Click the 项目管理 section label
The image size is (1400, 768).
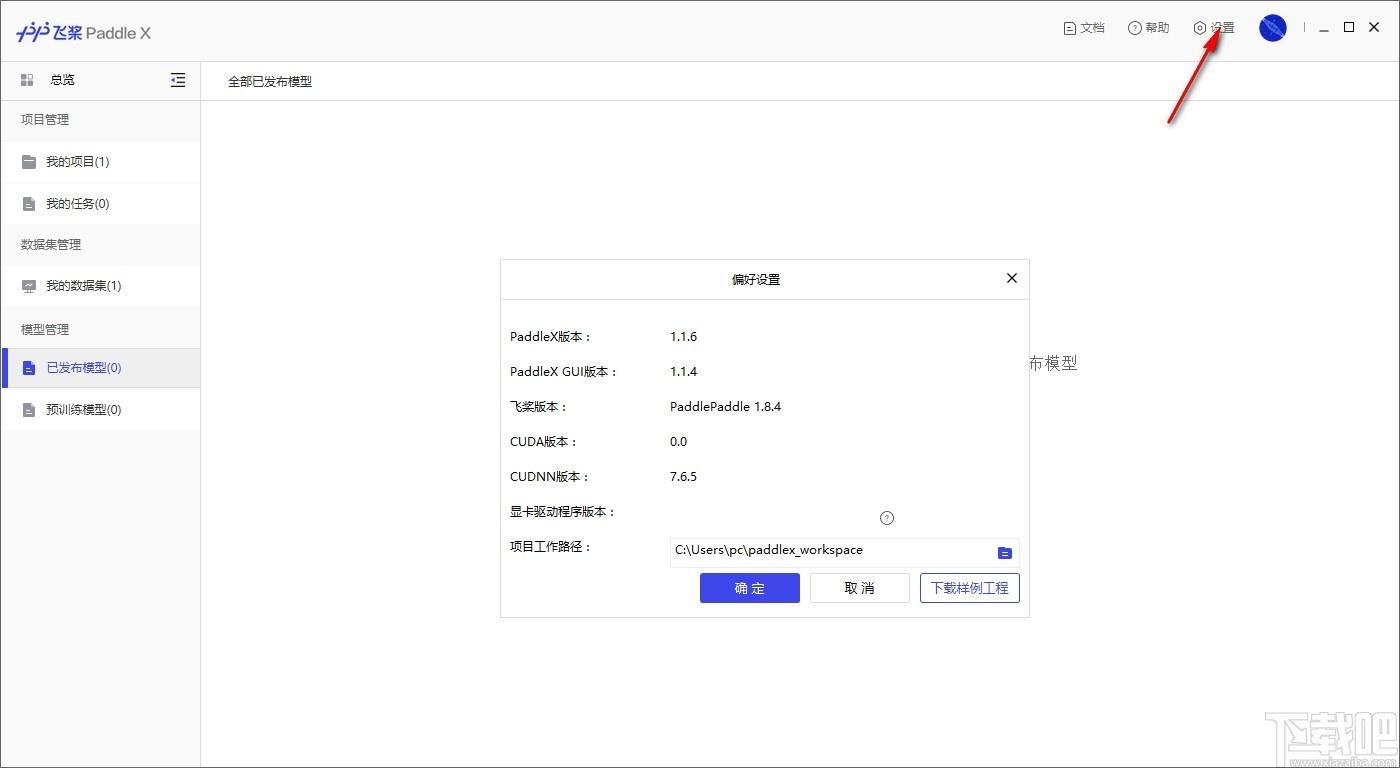tap(45, 120)
